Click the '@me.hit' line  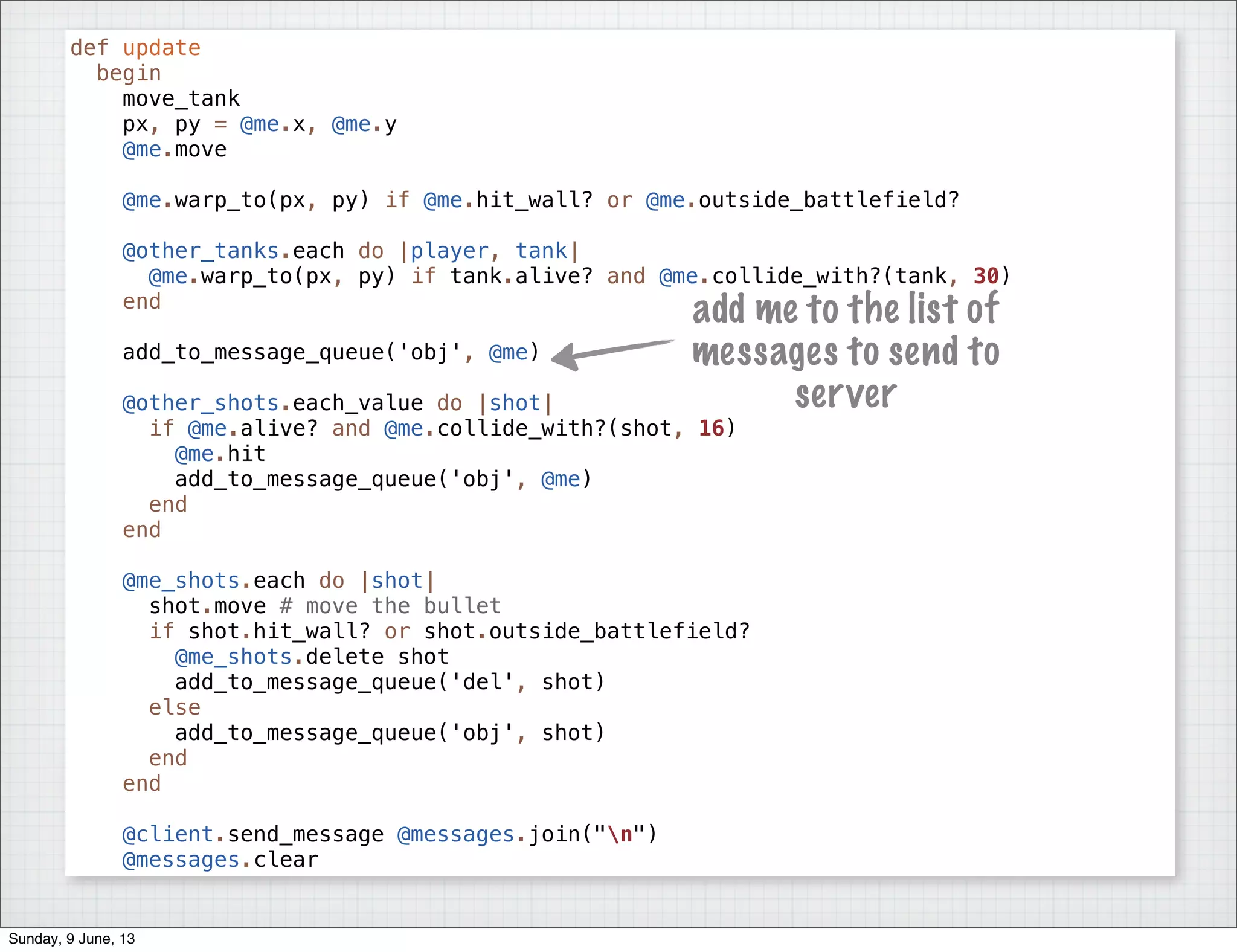click(x=220, y=454)
